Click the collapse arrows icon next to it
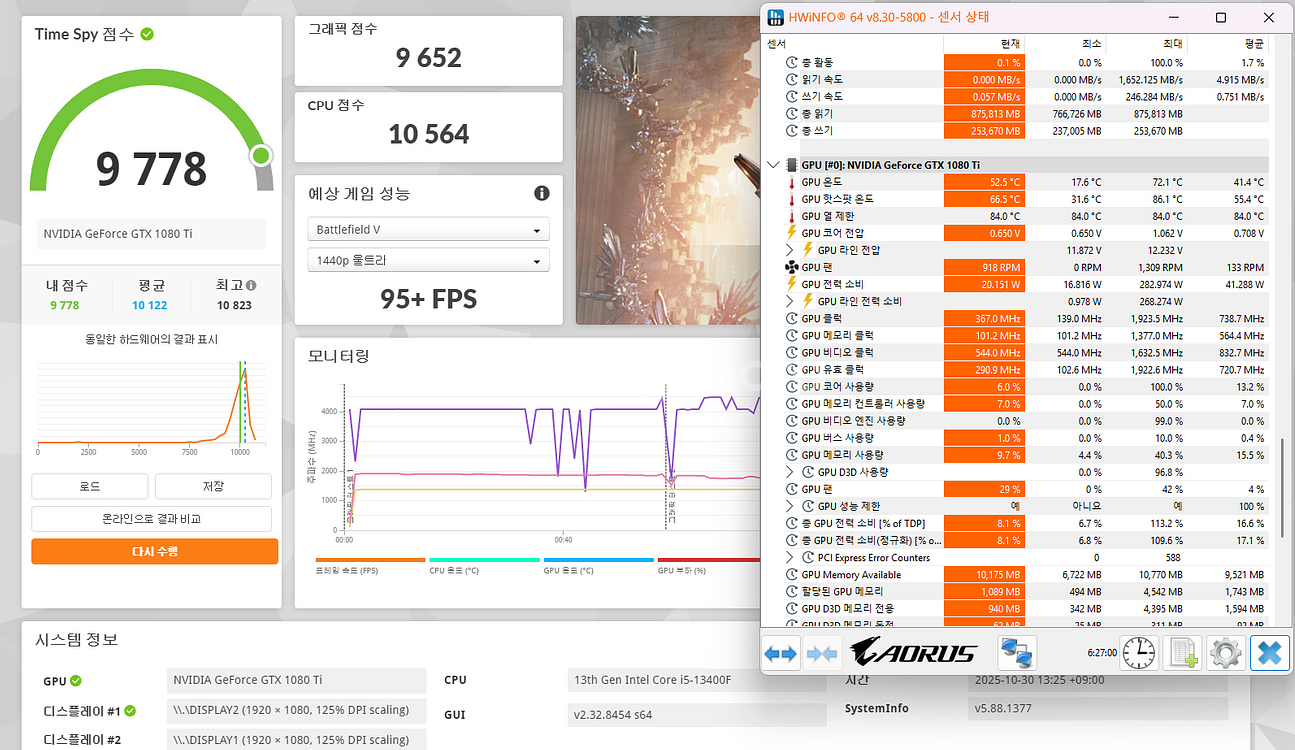Viewport: 1295px width, 750px height. [820, 653]
